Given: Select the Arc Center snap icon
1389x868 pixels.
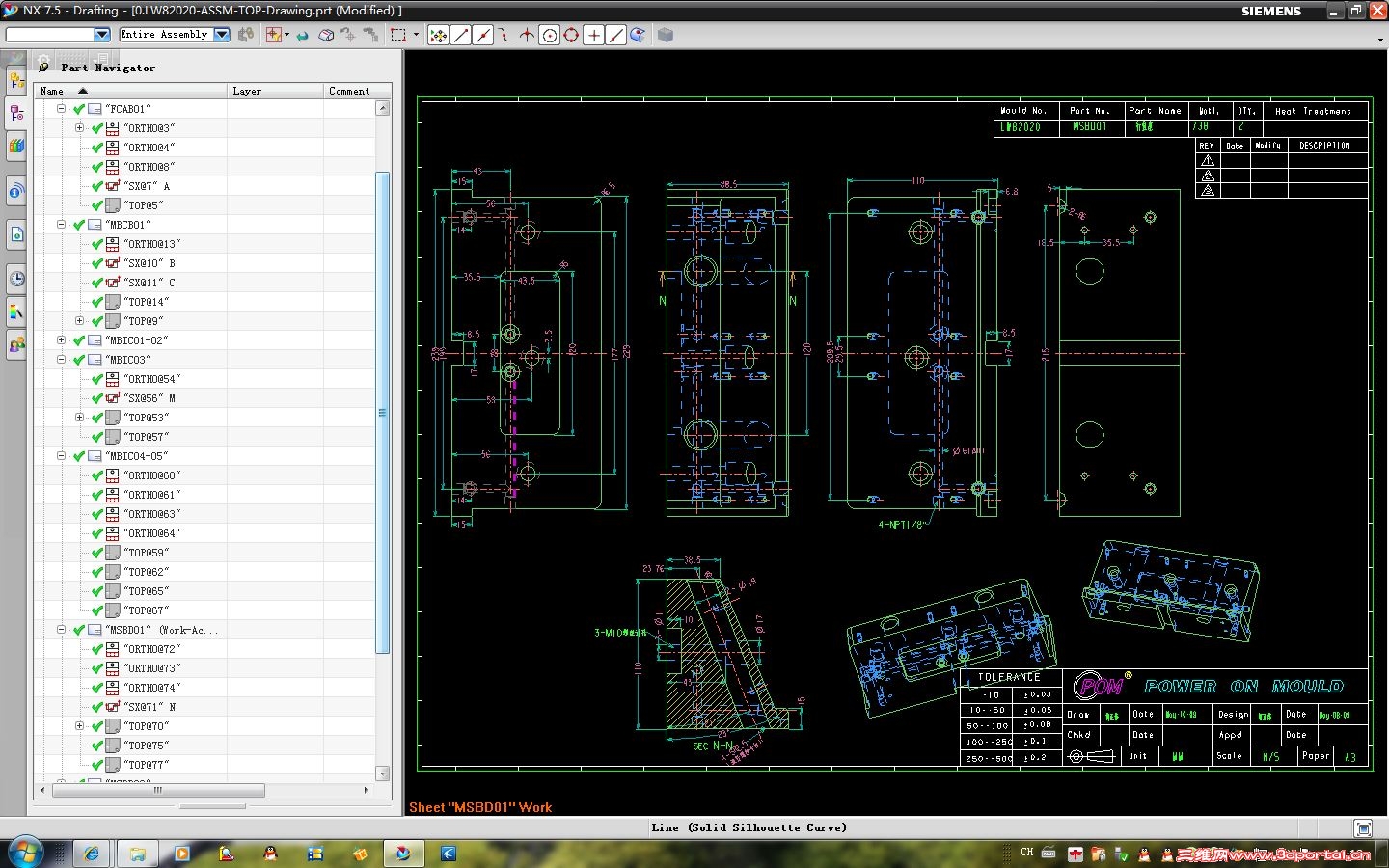Looking at the screenshot, I should [x=549, y=36].
